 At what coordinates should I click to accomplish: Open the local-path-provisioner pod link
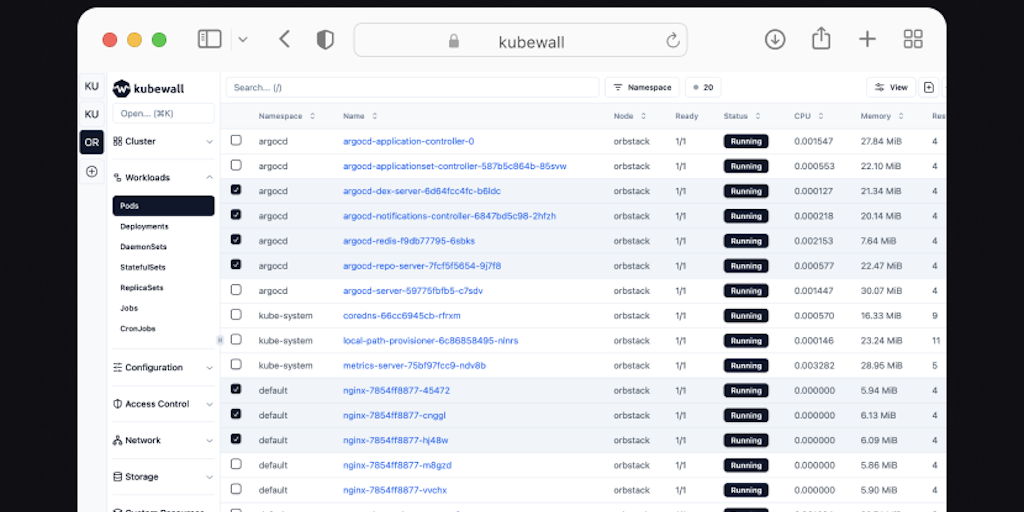click(x=430, y=340)
